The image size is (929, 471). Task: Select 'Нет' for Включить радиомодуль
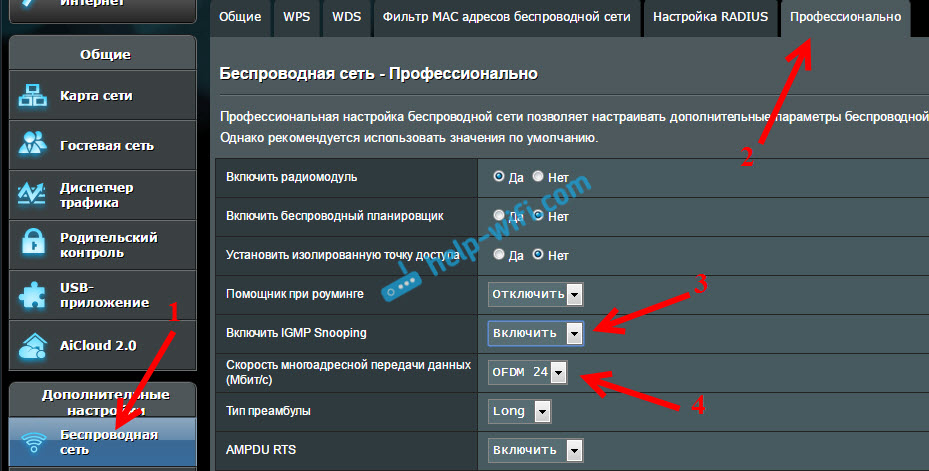point(538,176)
